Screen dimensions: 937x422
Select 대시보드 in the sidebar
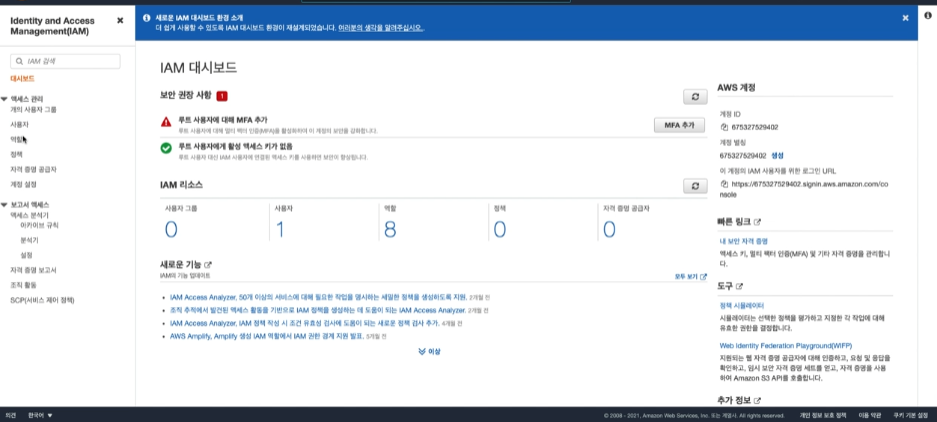coord(22,78)
